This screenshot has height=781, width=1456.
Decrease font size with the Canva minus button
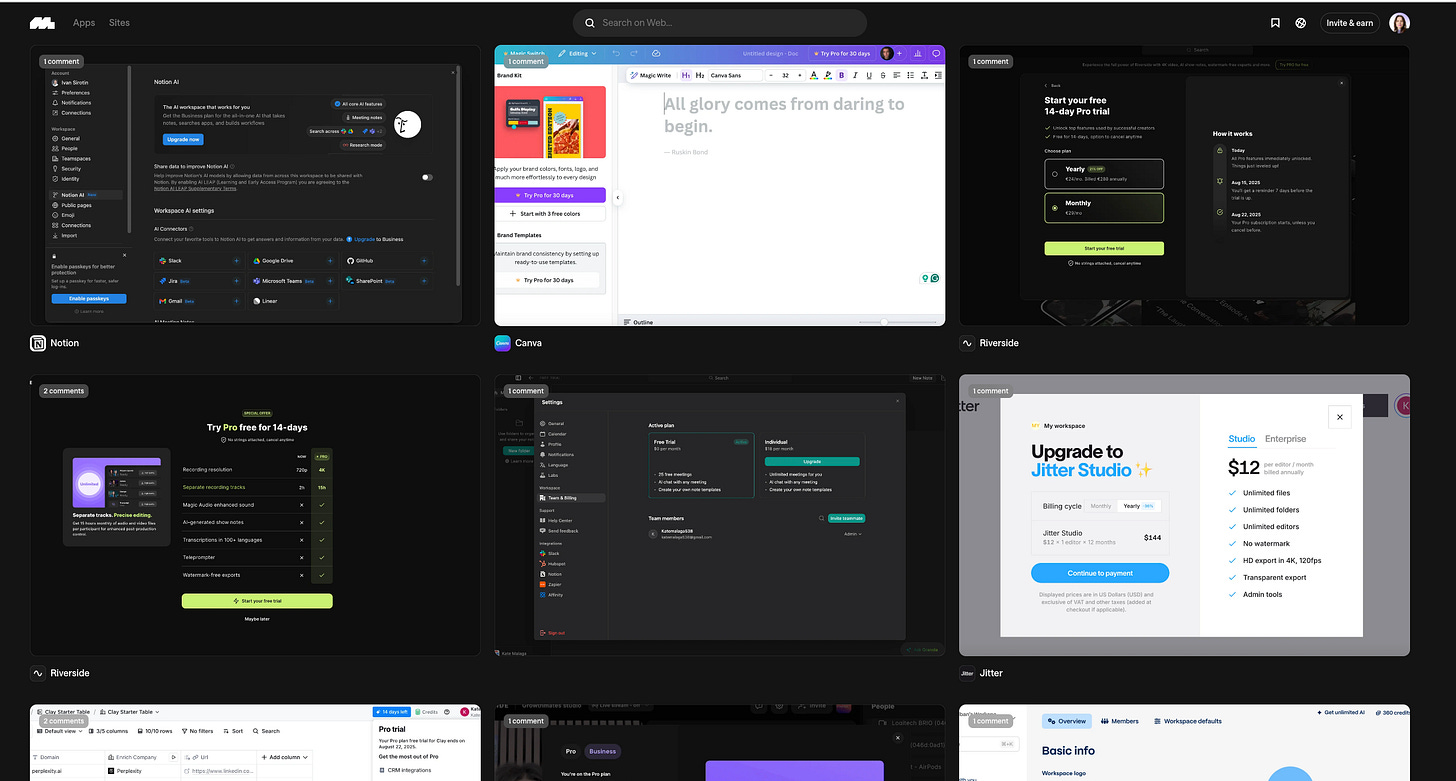coord(771,75)
